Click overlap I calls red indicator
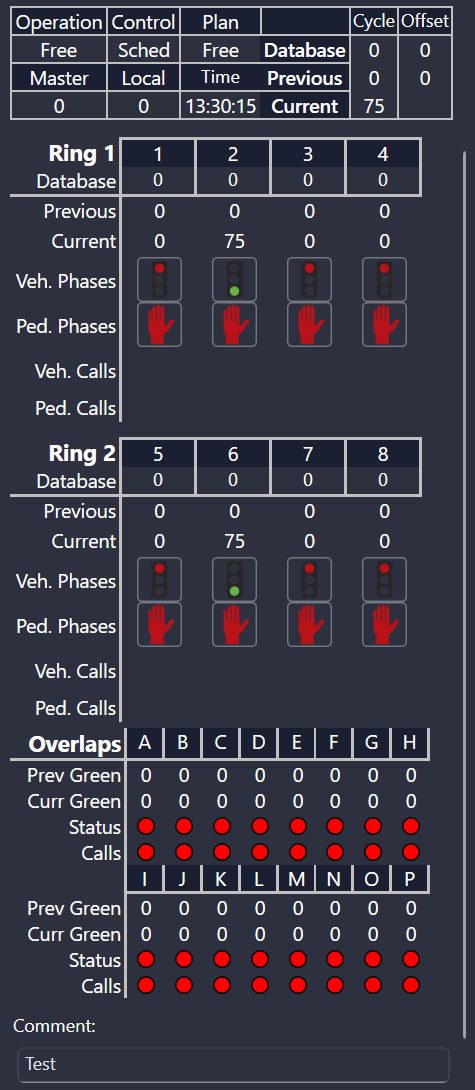This screenshot has width=475, height=1090. [x=146, y=985]
